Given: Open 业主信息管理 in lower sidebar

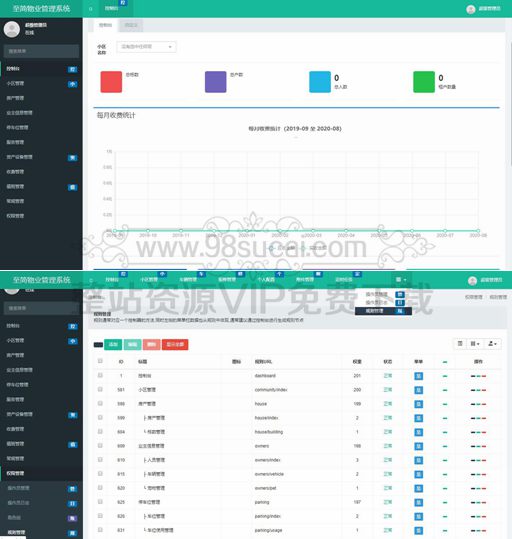Looking at the screenshot, I should coord(41,370).
